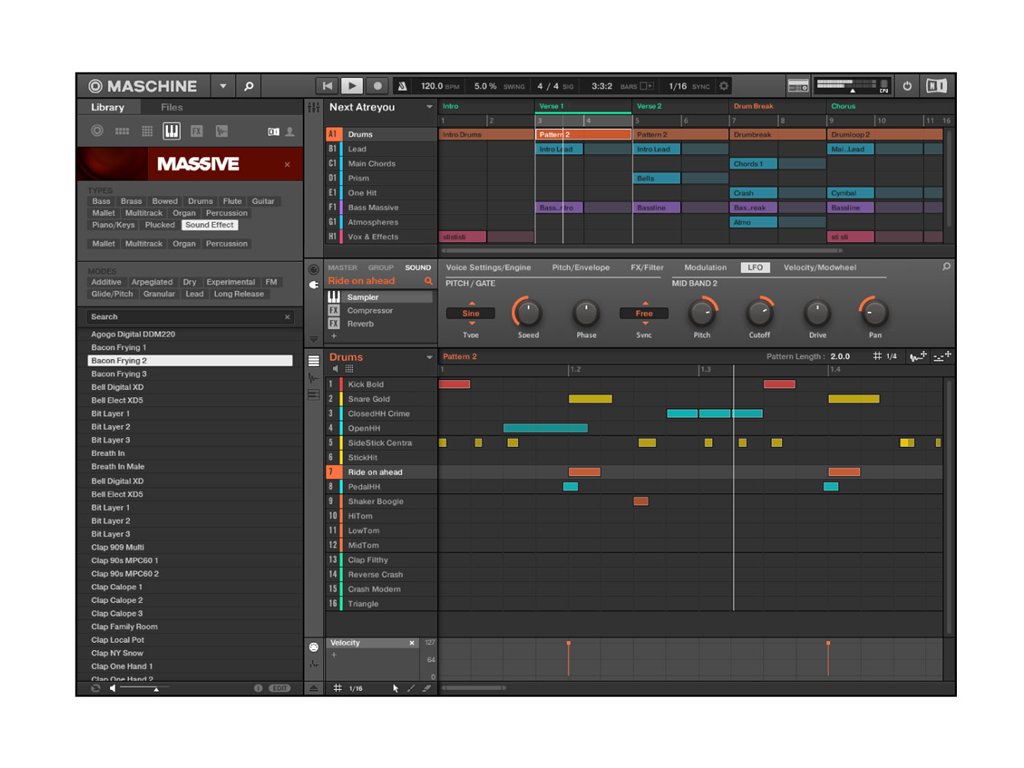Toggle the prehear speaker icon in browser footer
This screenshot has height=768, width=1024.
tap(112, 688)
